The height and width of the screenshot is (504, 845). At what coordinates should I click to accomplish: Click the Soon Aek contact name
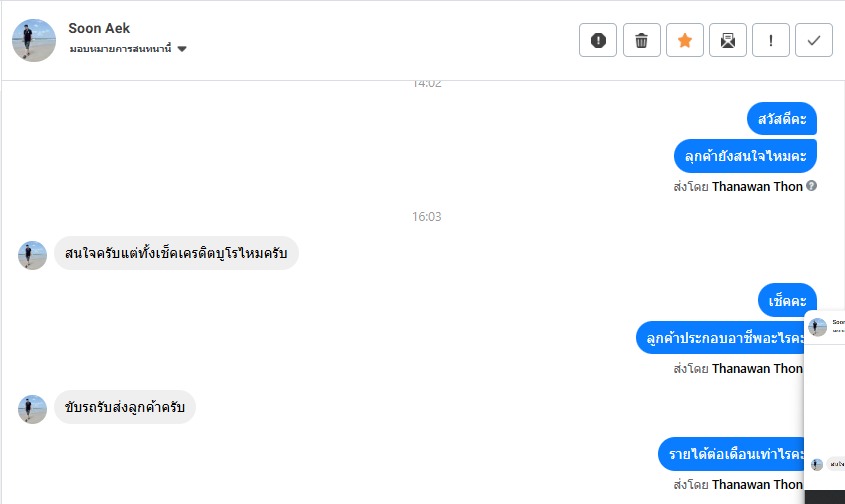click(99, 28)
